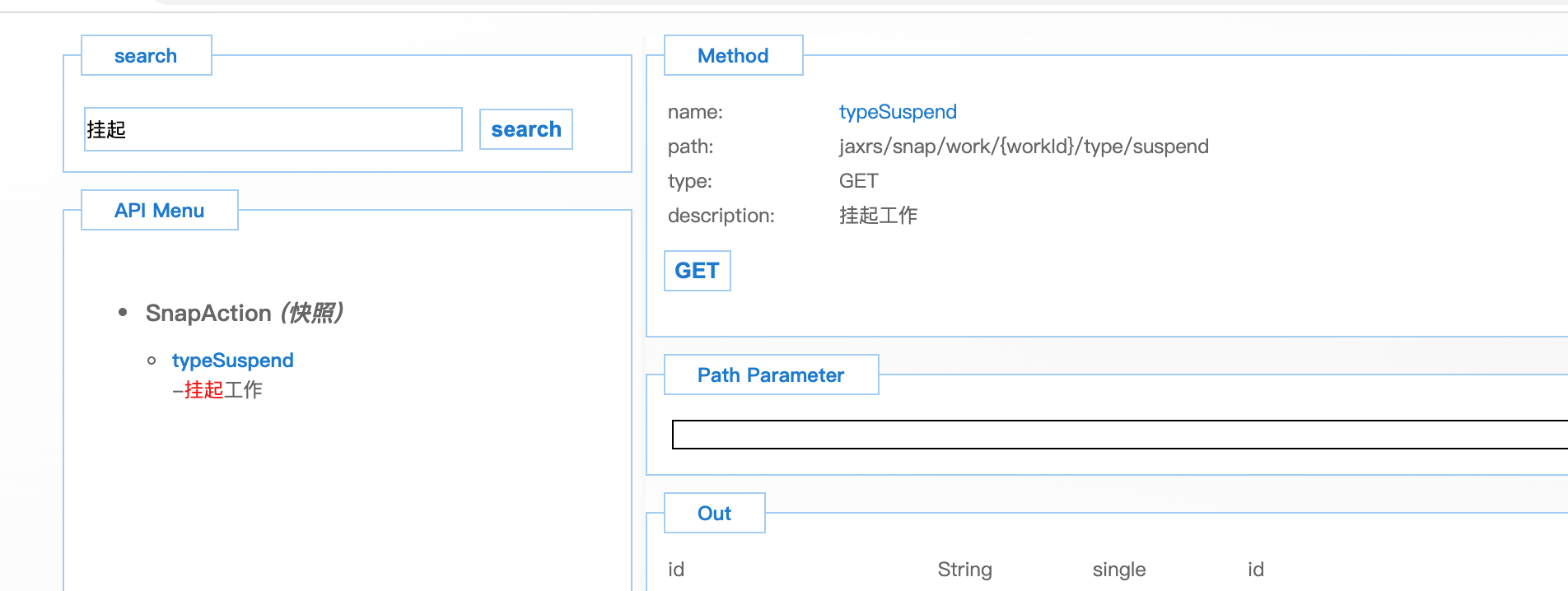Open typeSuspend link beside name field
Screen dimensions: 1568x591
coord(898,112)
